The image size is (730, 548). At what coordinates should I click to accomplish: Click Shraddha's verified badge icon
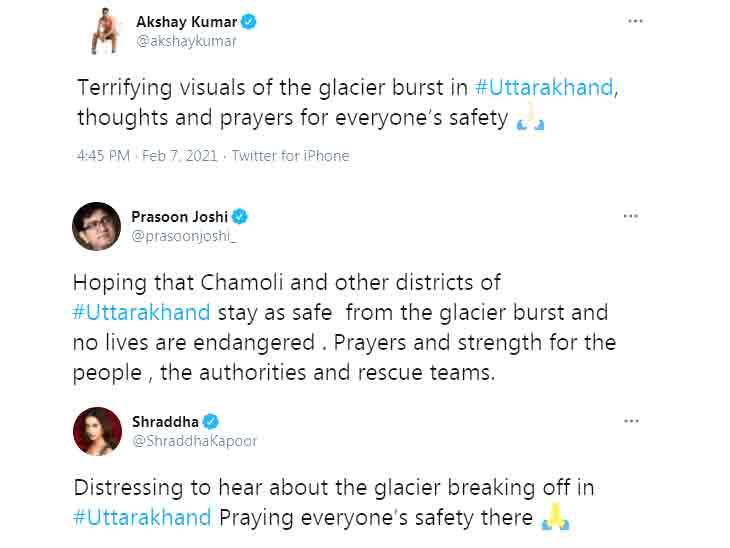coord(211,422)
